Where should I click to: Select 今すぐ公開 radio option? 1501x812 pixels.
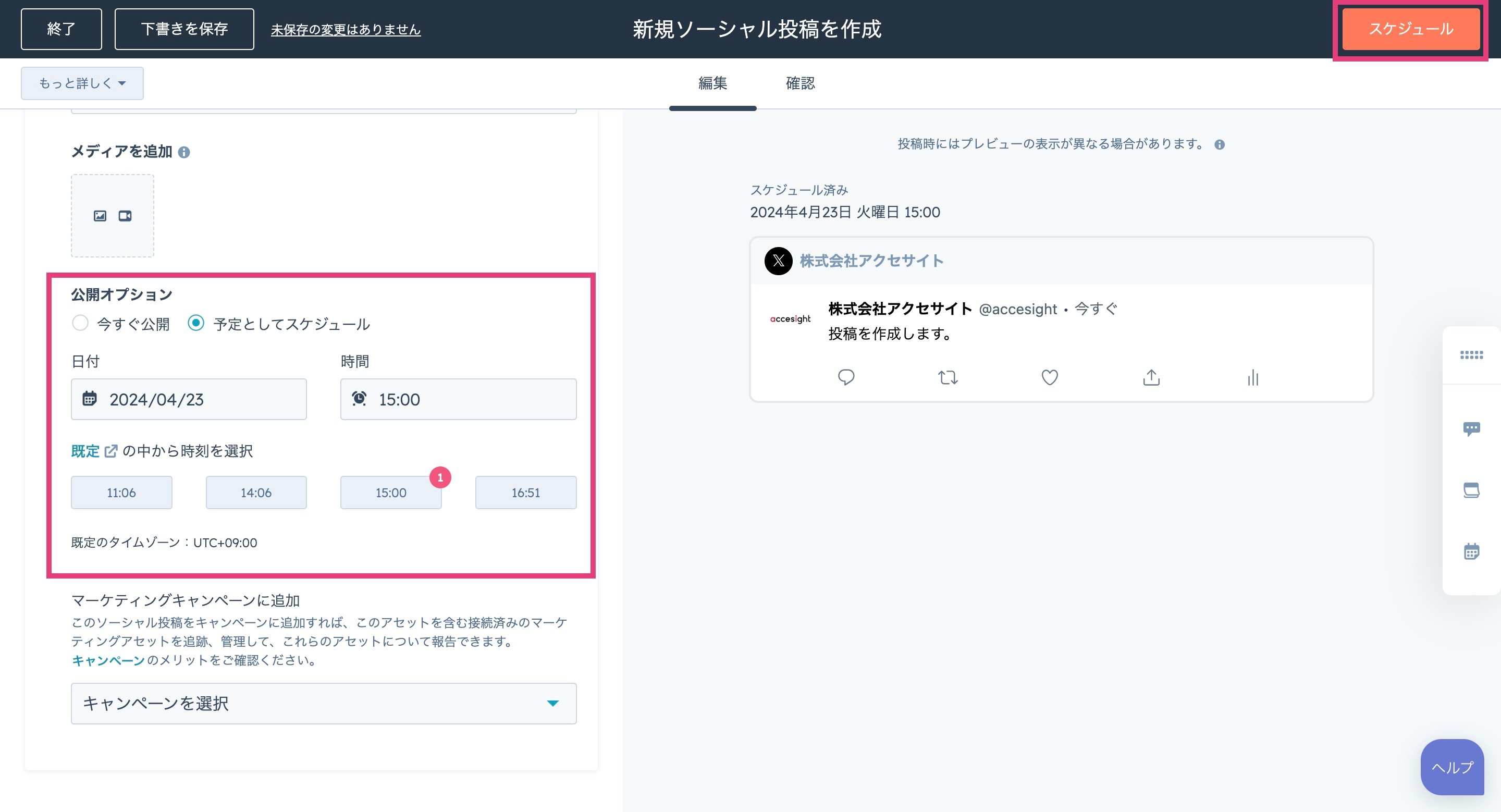[80, 323]
